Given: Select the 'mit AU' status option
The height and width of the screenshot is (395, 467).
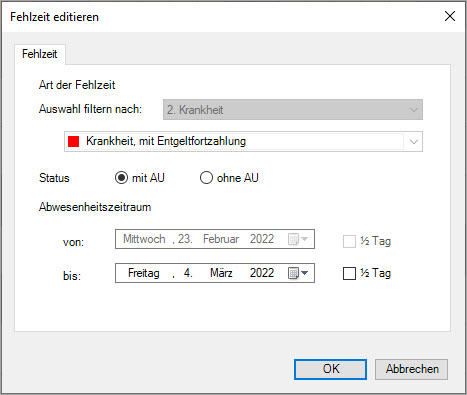Looking at the screenshot, I should [121, 178].
